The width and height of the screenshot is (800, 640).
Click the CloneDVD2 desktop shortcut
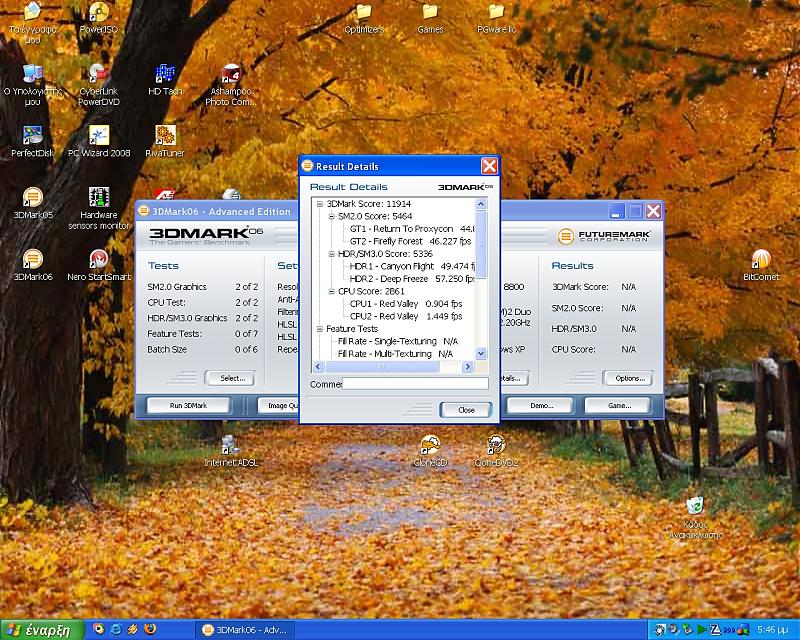click(x=496, y=451)
